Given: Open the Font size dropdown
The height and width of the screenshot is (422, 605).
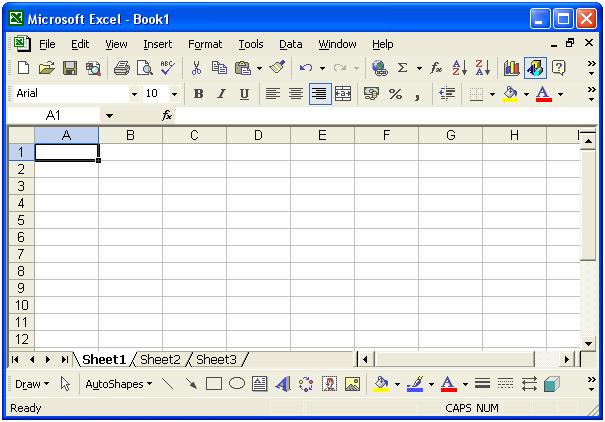Looking at the screenshot, I should tap(174, 94).
